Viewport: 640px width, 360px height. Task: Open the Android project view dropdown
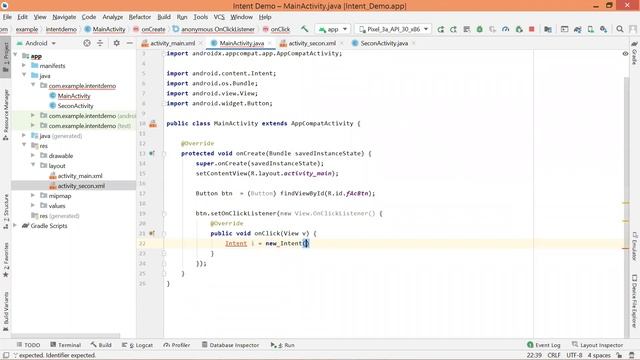(x=36, y=43)
